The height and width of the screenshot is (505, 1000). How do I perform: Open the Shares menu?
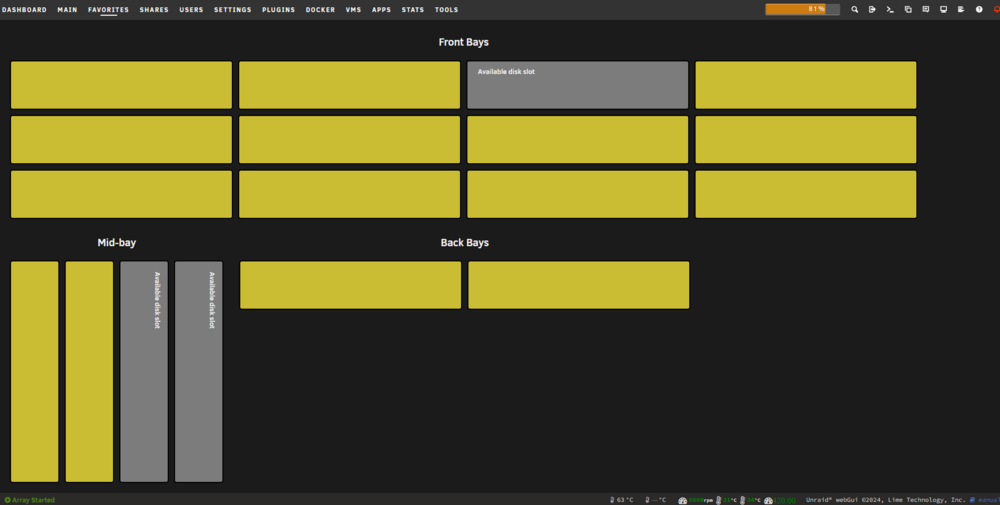154,10
